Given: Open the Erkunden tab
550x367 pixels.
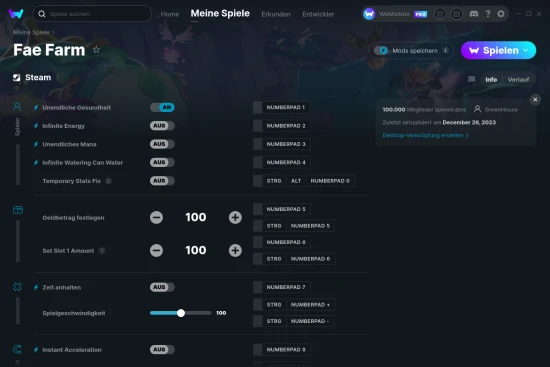Looking at the screenshot, I should coord(276,14).
